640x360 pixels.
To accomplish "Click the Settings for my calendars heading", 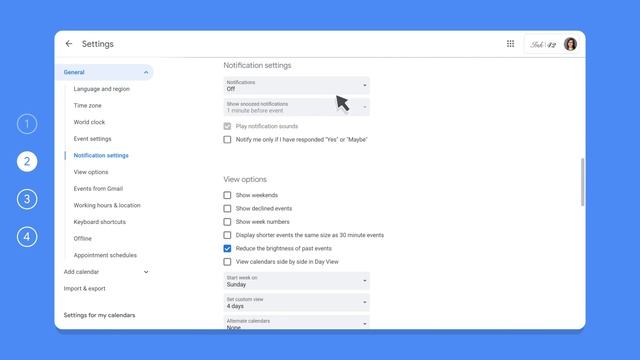I will 99,315.
